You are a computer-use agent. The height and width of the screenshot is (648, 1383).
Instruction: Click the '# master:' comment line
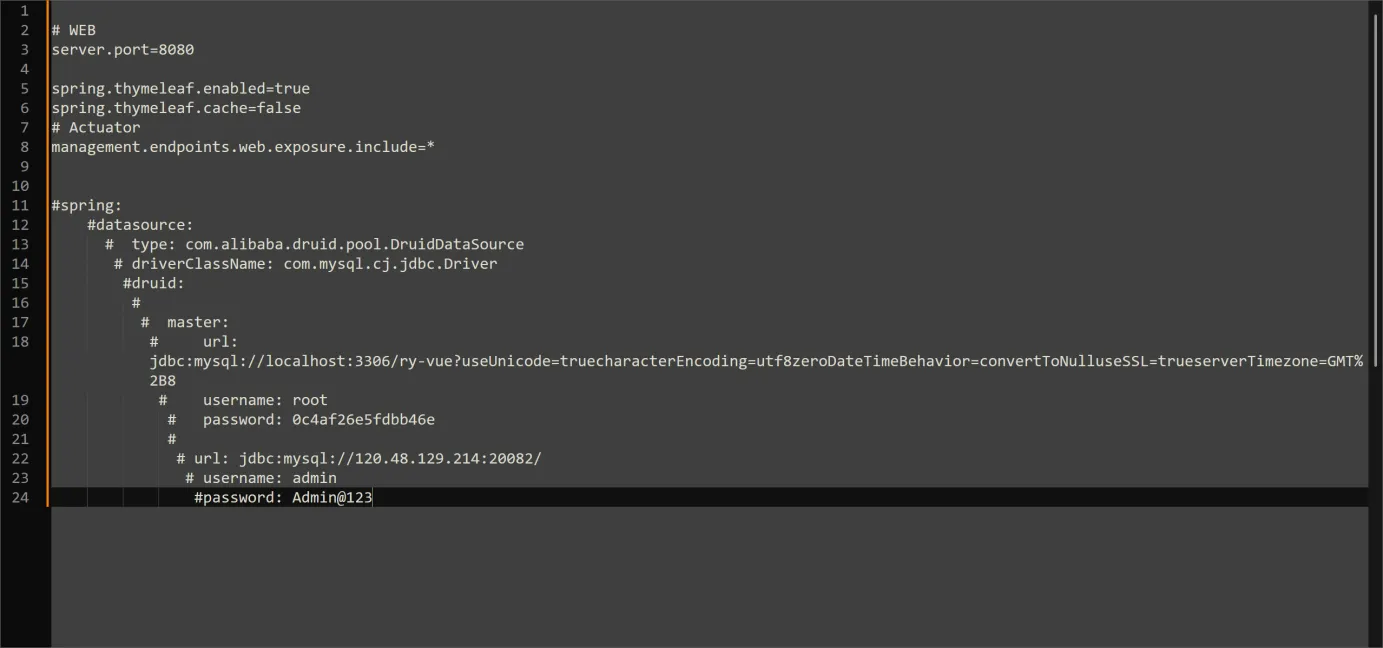(185, 322)
